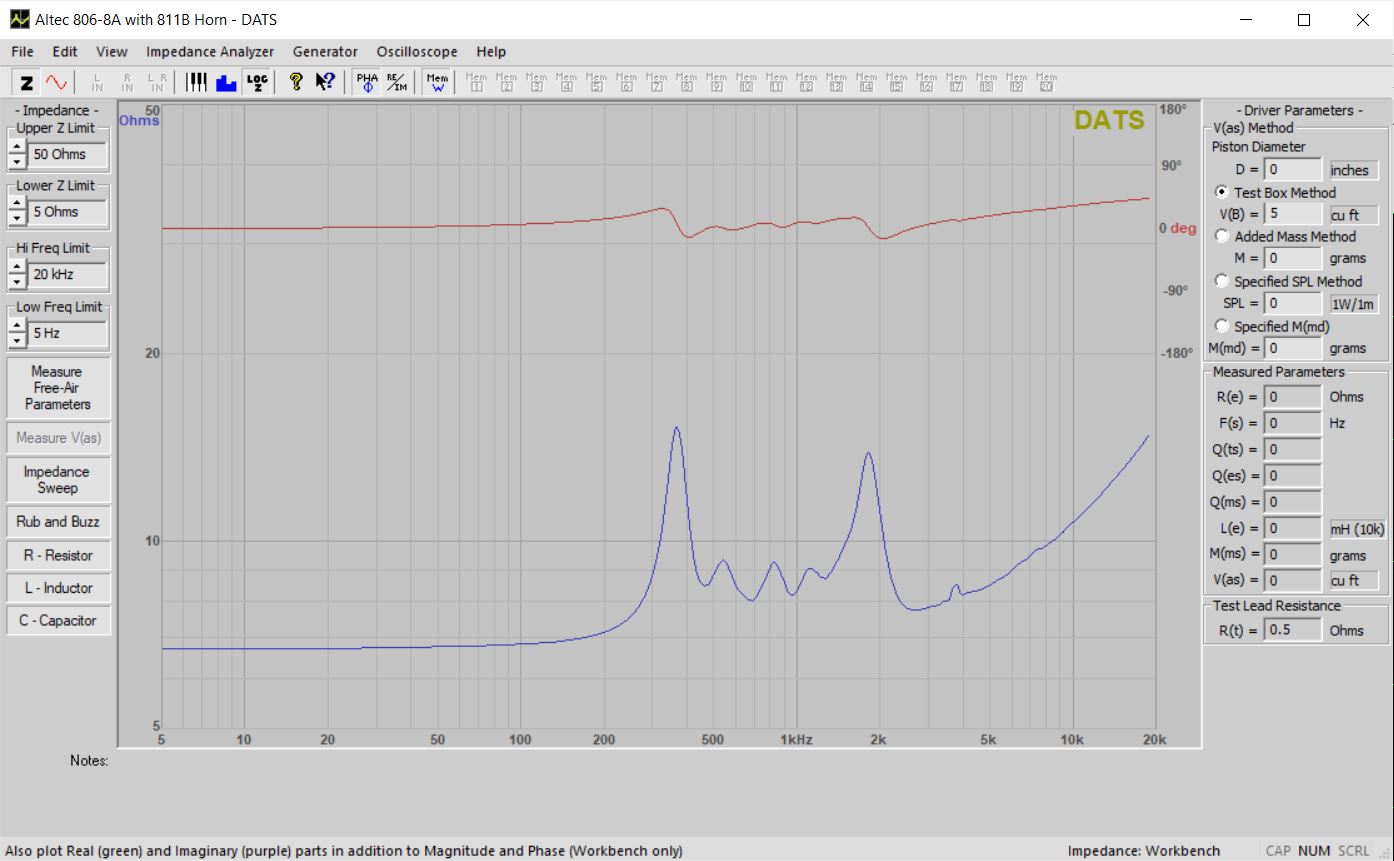The image size is (1394, 861).
Task: Click the Upper Z Limit 50 Ohms field
Action: [x=67, y=154]
